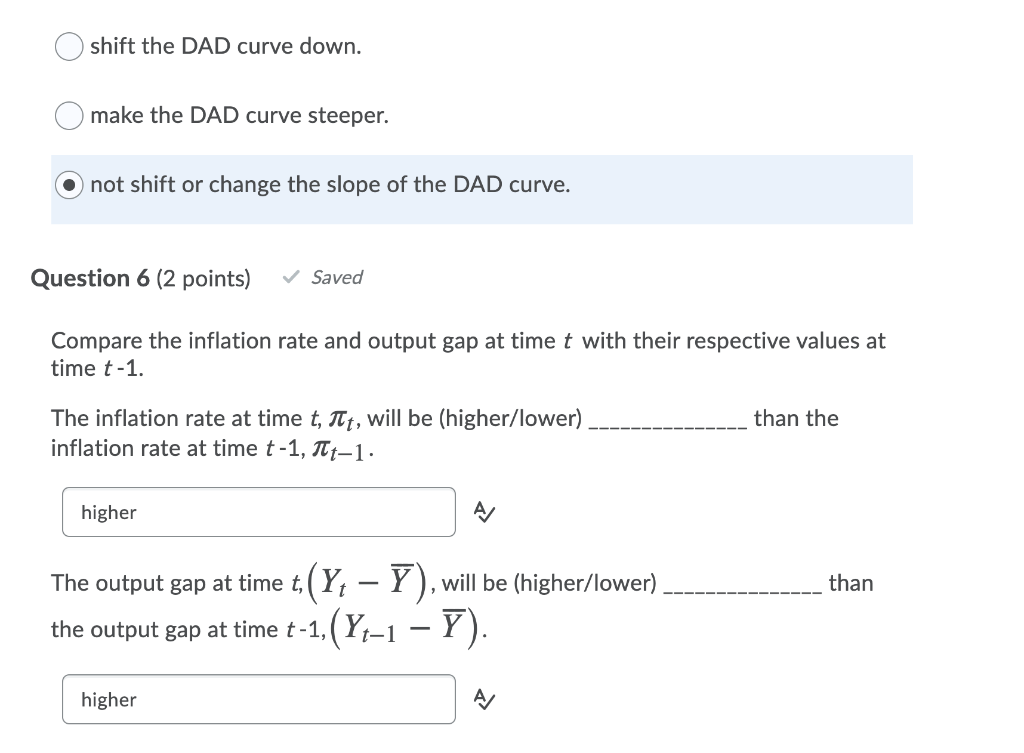
Task: Click the 'shift the DAD curve down' text label
Action: (225, 46)
